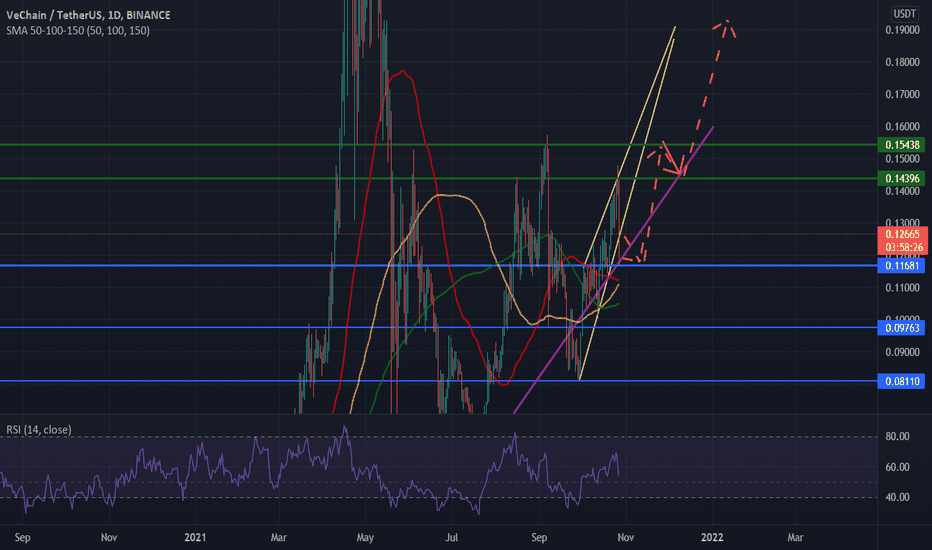Select the 0.09763 blue price label
Viewport: 932px width, 550px height.
(901, 328)
